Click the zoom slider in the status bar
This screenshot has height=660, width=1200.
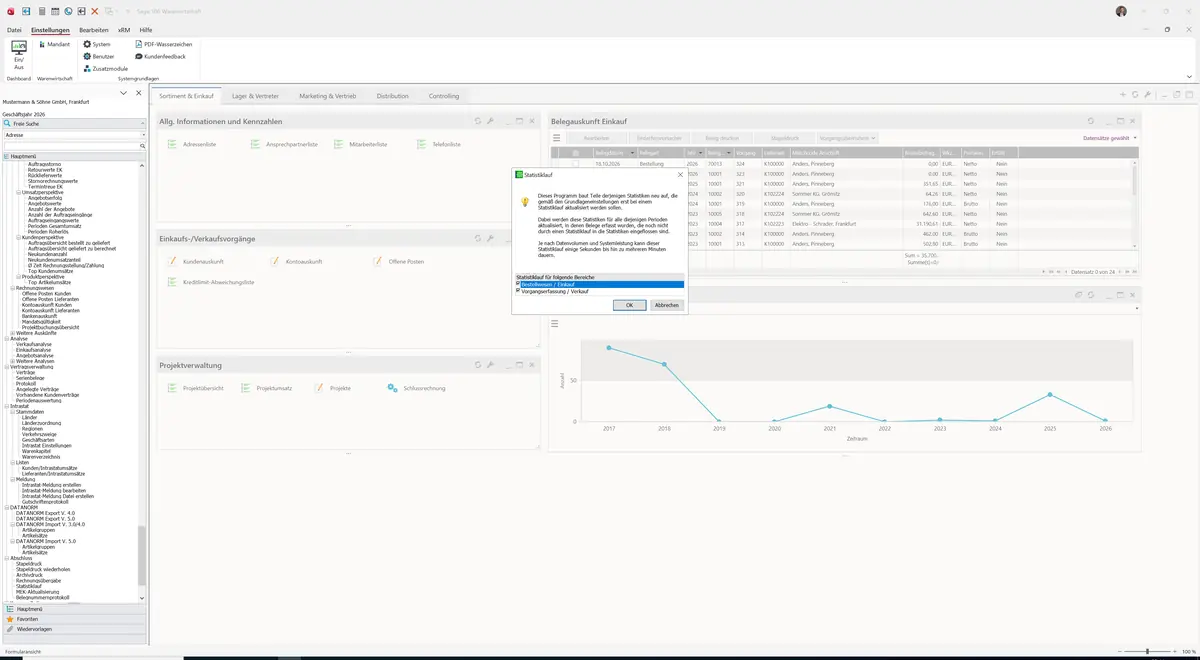[x=1146, y=651]
